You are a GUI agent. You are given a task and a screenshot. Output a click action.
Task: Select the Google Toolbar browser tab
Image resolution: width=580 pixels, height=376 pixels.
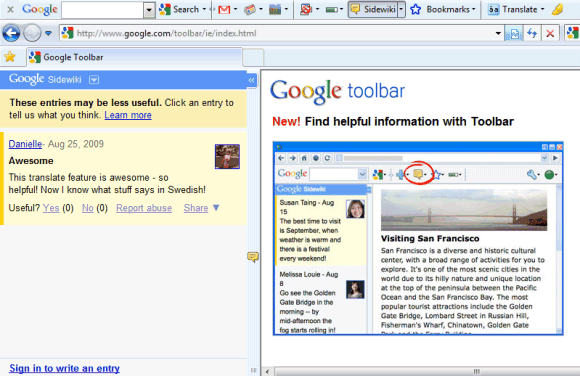[x=135, y=57]
